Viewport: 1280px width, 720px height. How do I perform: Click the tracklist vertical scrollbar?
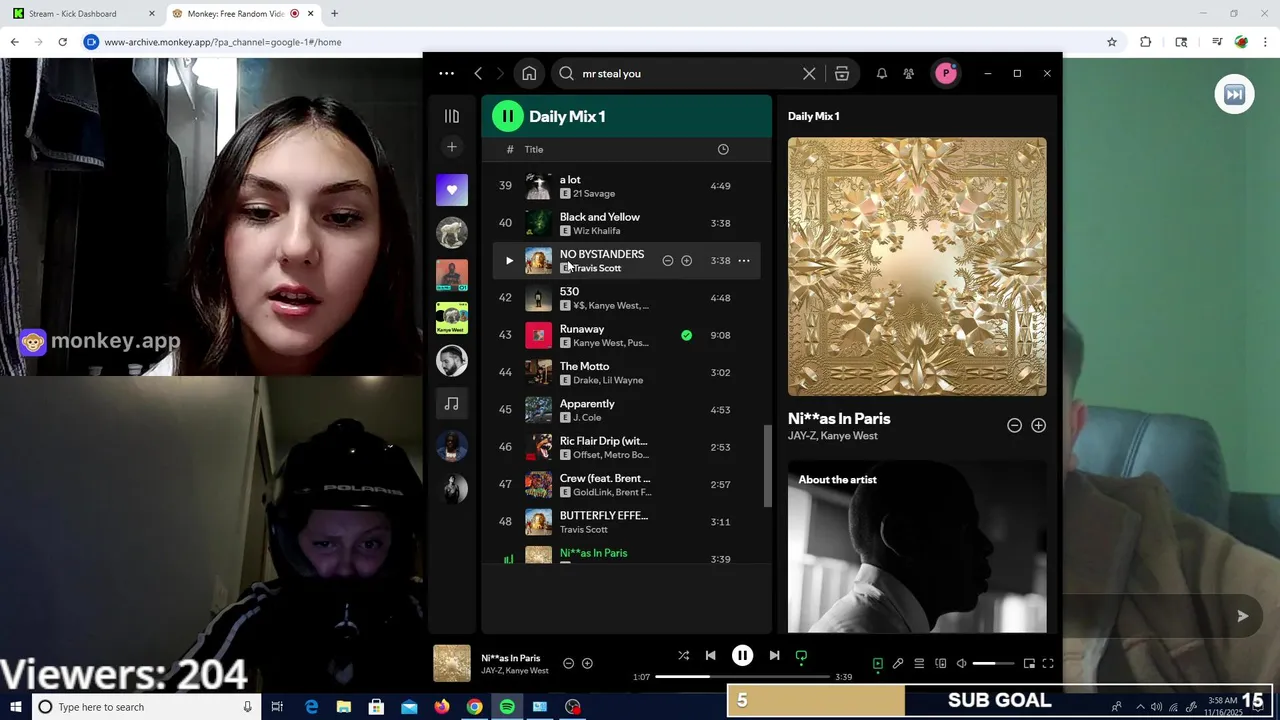[x=768, y=465]
